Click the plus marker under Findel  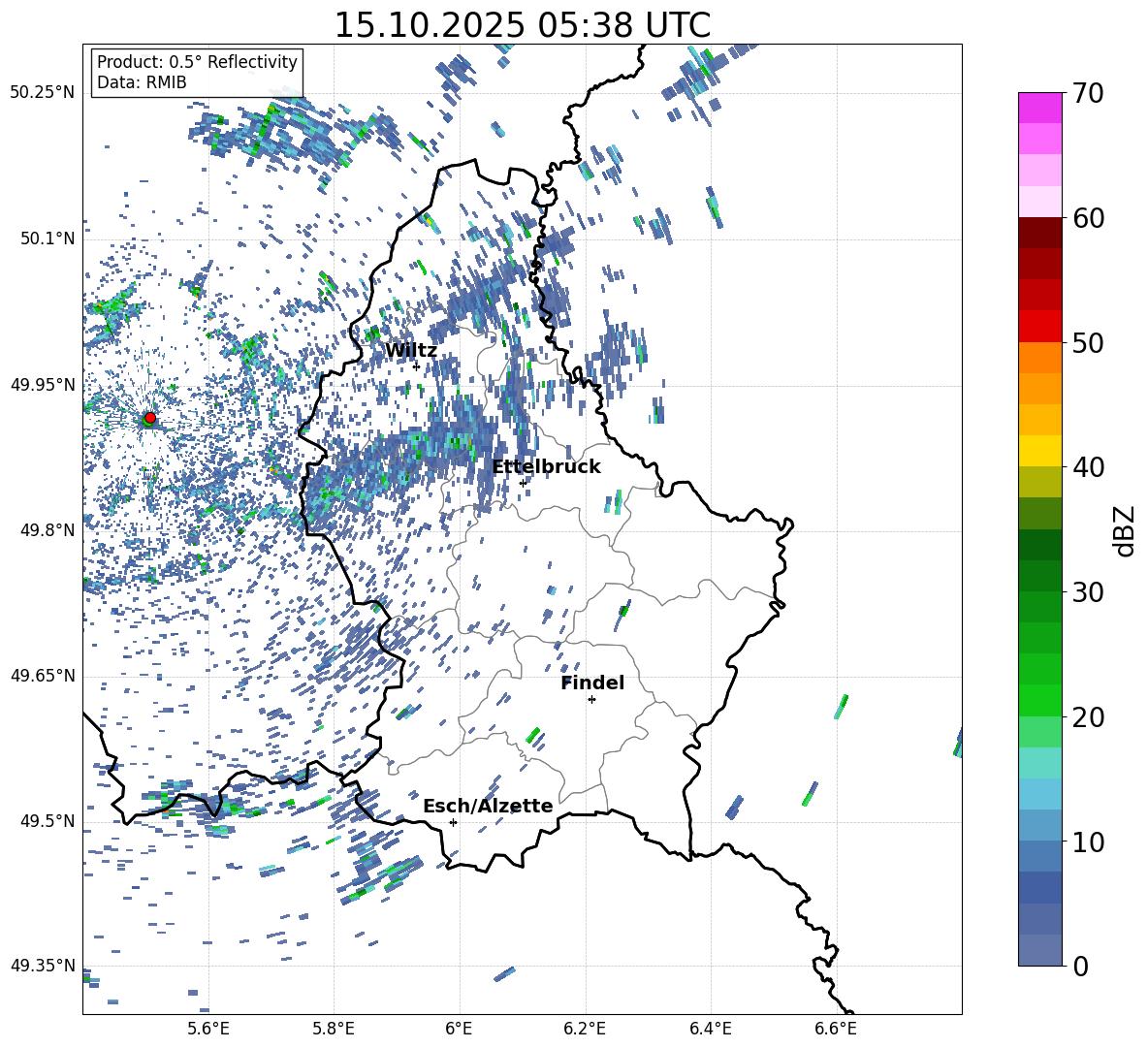coord(591,700)
